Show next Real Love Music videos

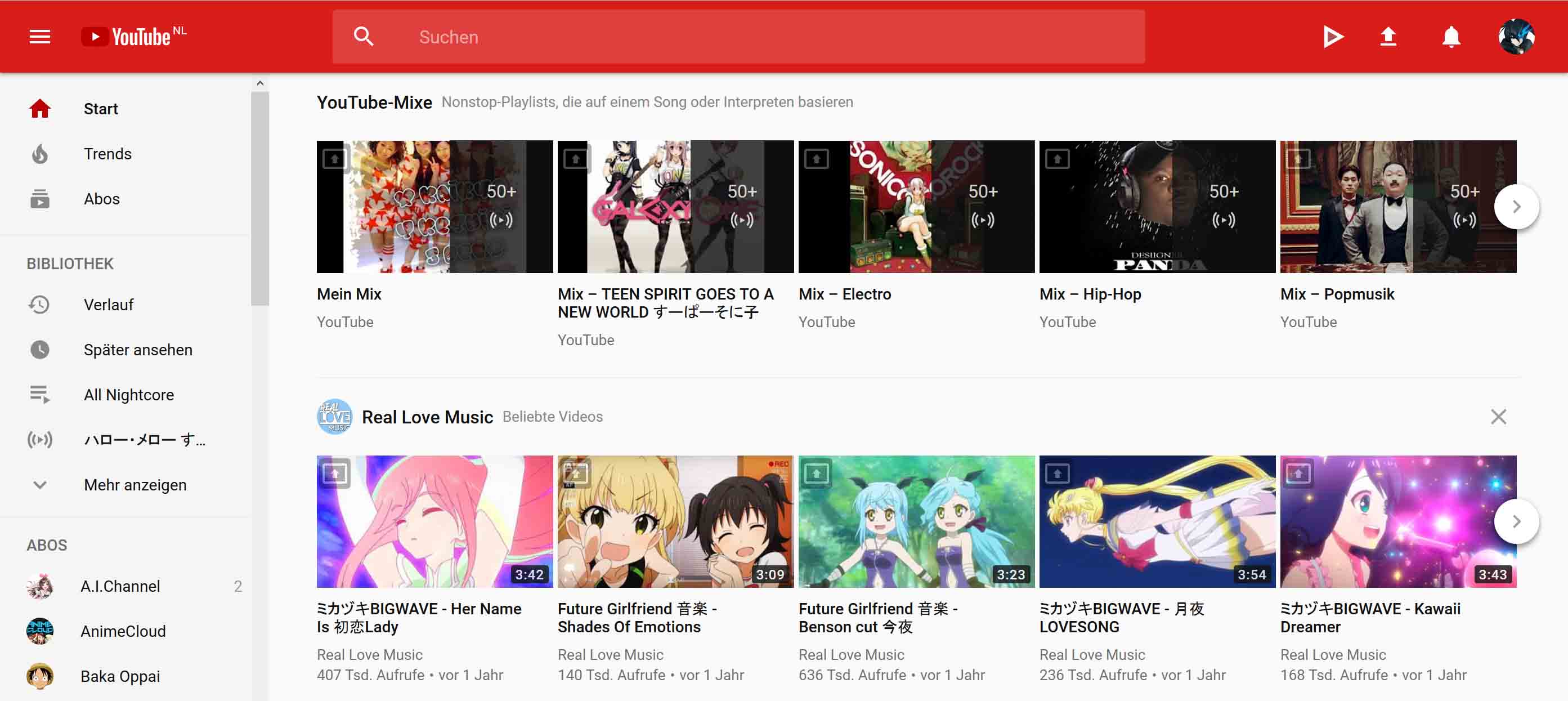1516,521
